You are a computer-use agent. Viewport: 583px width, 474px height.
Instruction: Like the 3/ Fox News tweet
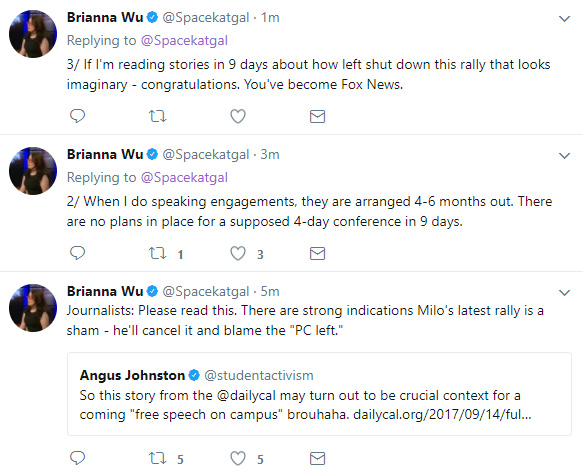(238, 116)
